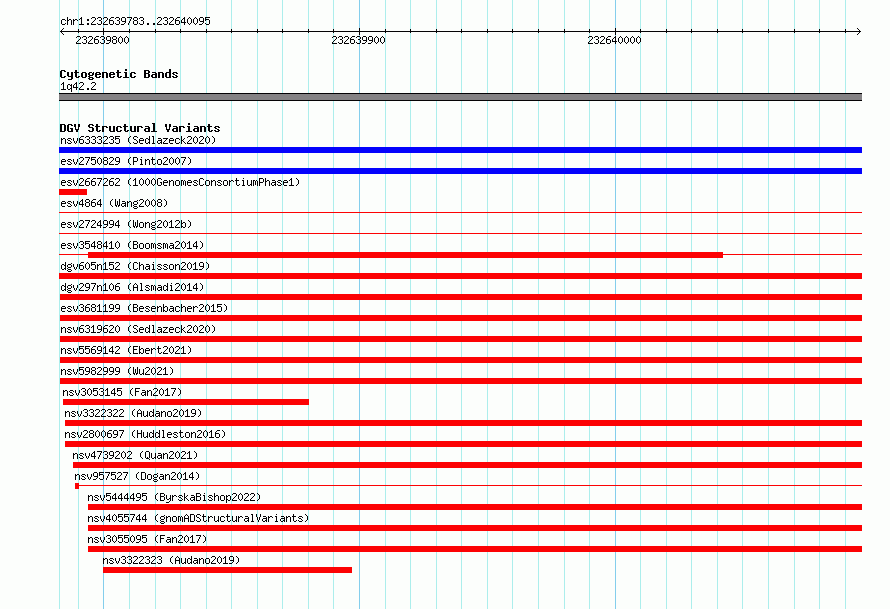Open esv2667262 (1000GenomesConsortiumPhase1) label
The image size is (890, 609).
[180, 182]
